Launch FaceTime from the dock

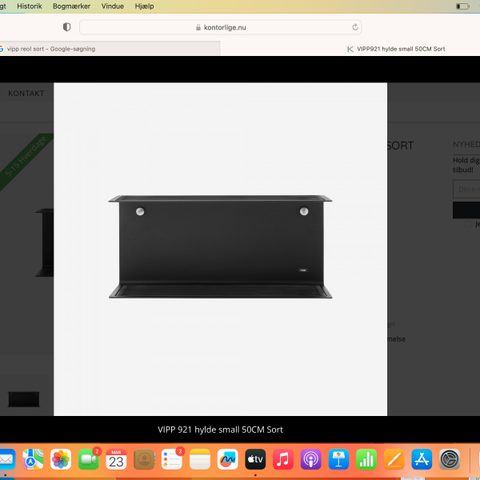(88, 459)
